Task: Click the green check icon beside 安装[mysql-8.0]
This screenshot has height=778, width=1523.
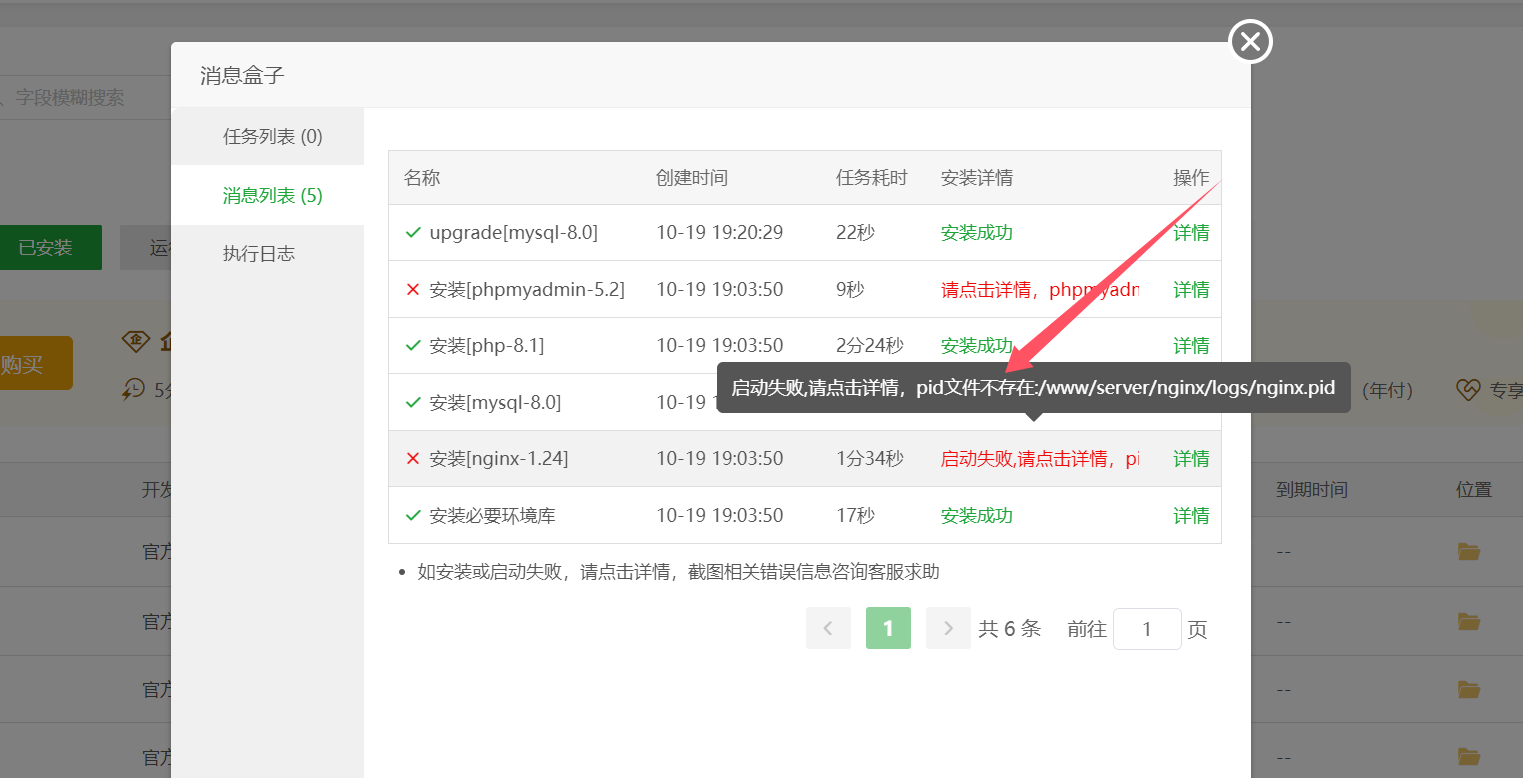Action: pos(413,403)
